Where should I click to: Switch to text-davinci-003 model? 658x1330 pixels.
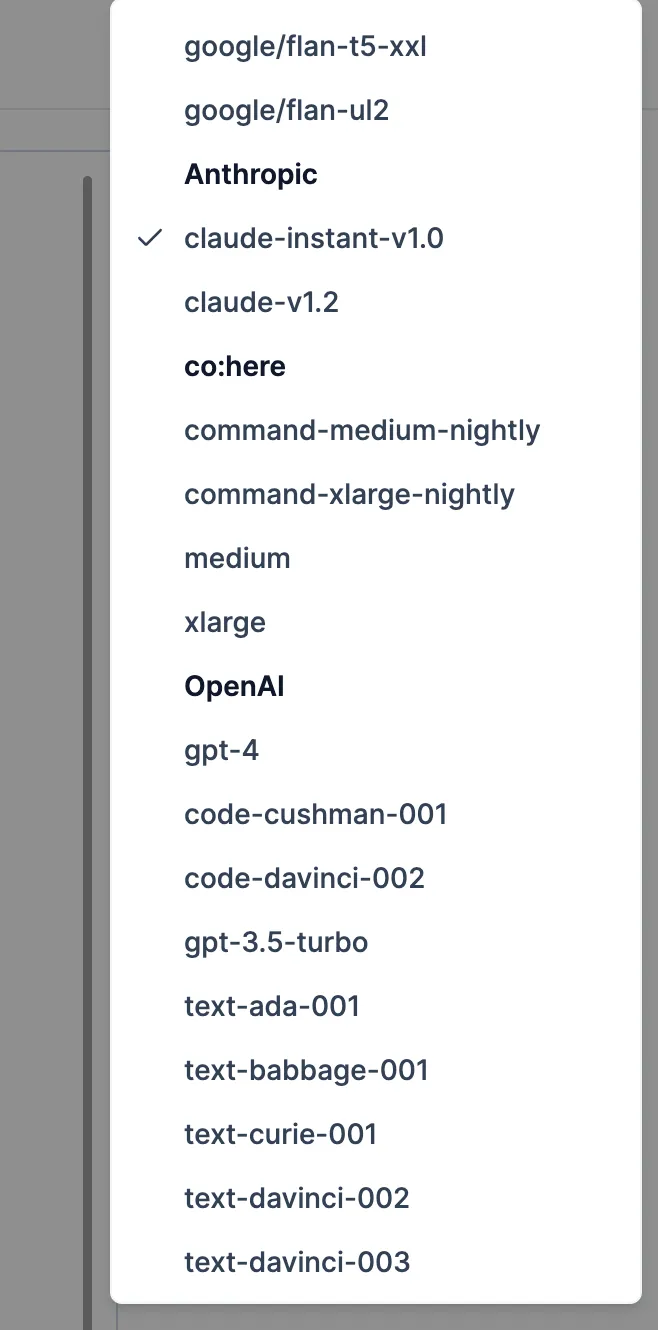297,1262
